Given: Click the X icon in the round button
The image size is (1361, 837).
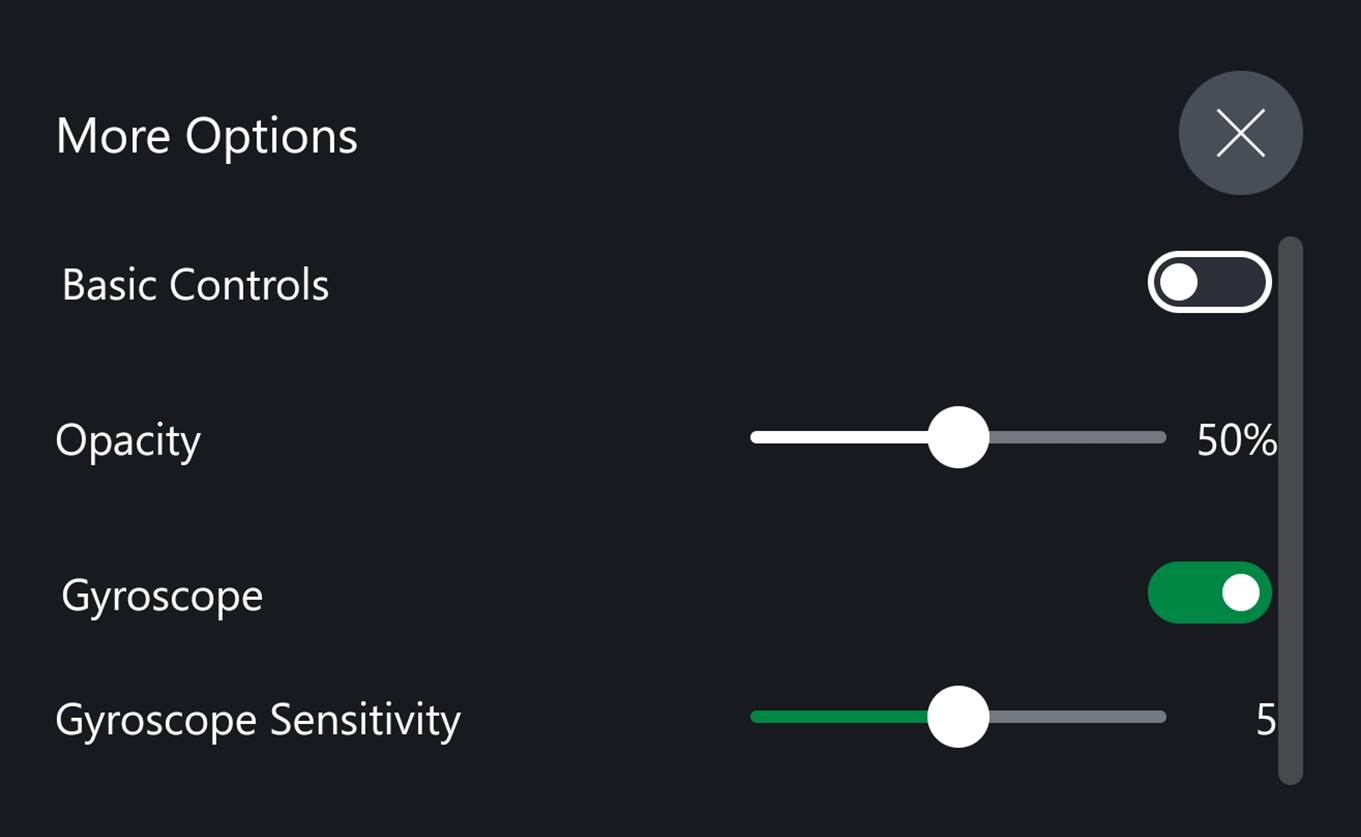Looking at the screenshot, I should tap(1240, 133).
